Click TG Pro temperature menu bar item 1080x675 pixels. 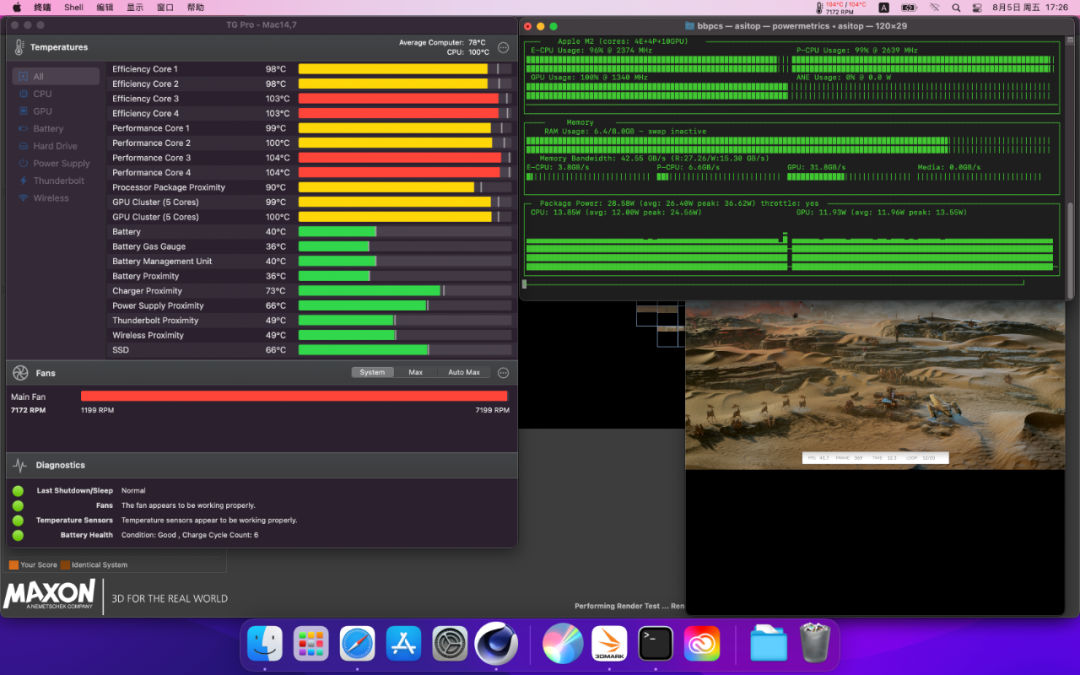point(837,7)
